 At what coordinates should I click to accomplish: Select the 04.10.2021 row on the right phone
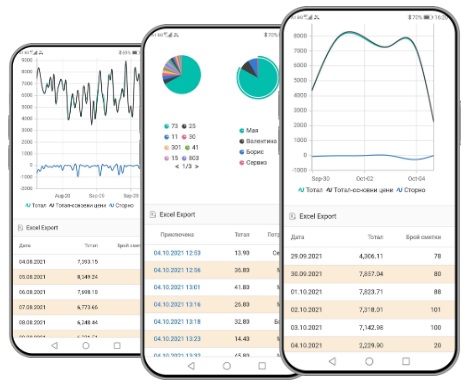click(369, 344)
